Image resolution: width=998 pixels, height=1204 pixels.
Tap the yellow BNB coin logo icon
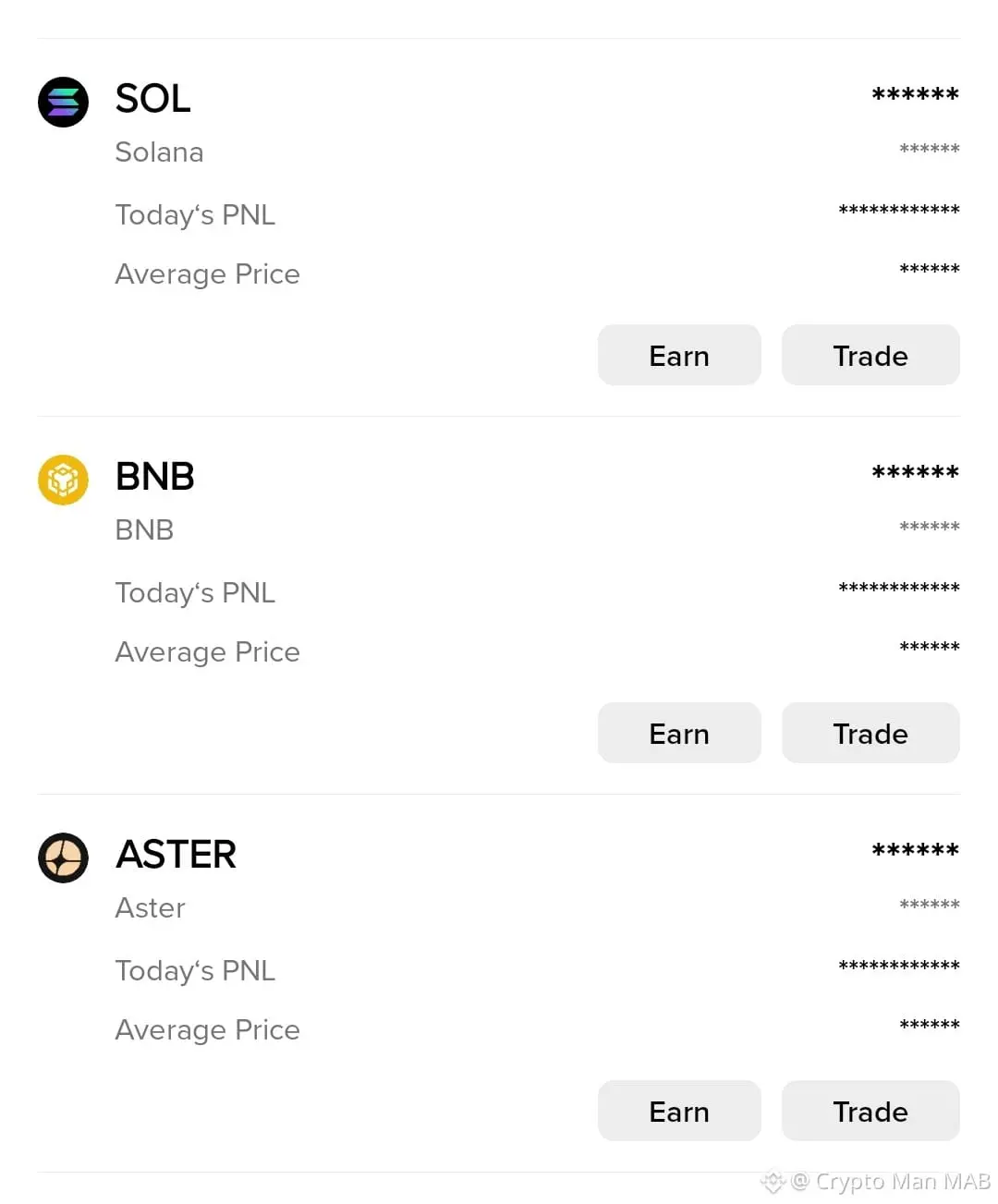click(63, 480)
